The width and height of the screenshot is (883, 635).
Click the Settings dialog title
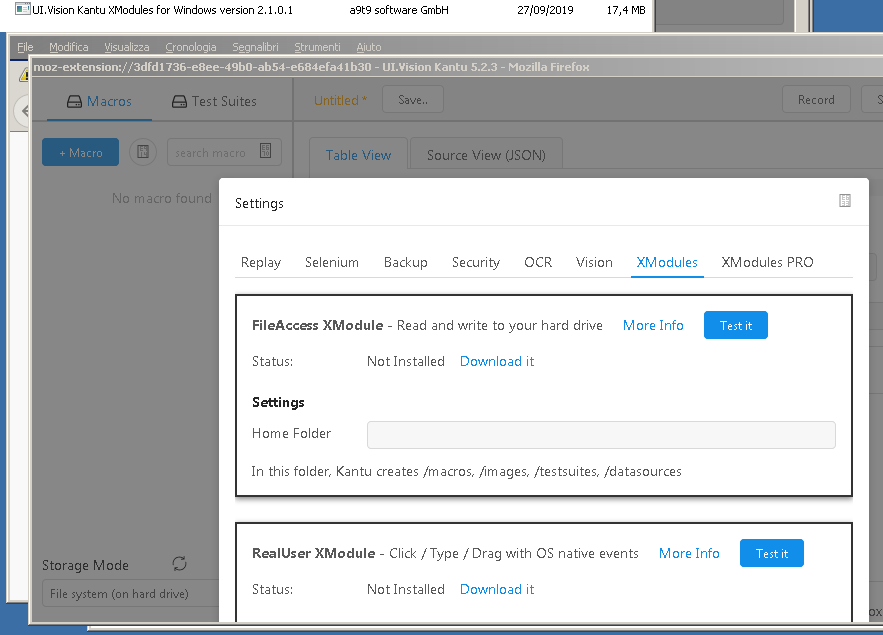tap(259, 203)
